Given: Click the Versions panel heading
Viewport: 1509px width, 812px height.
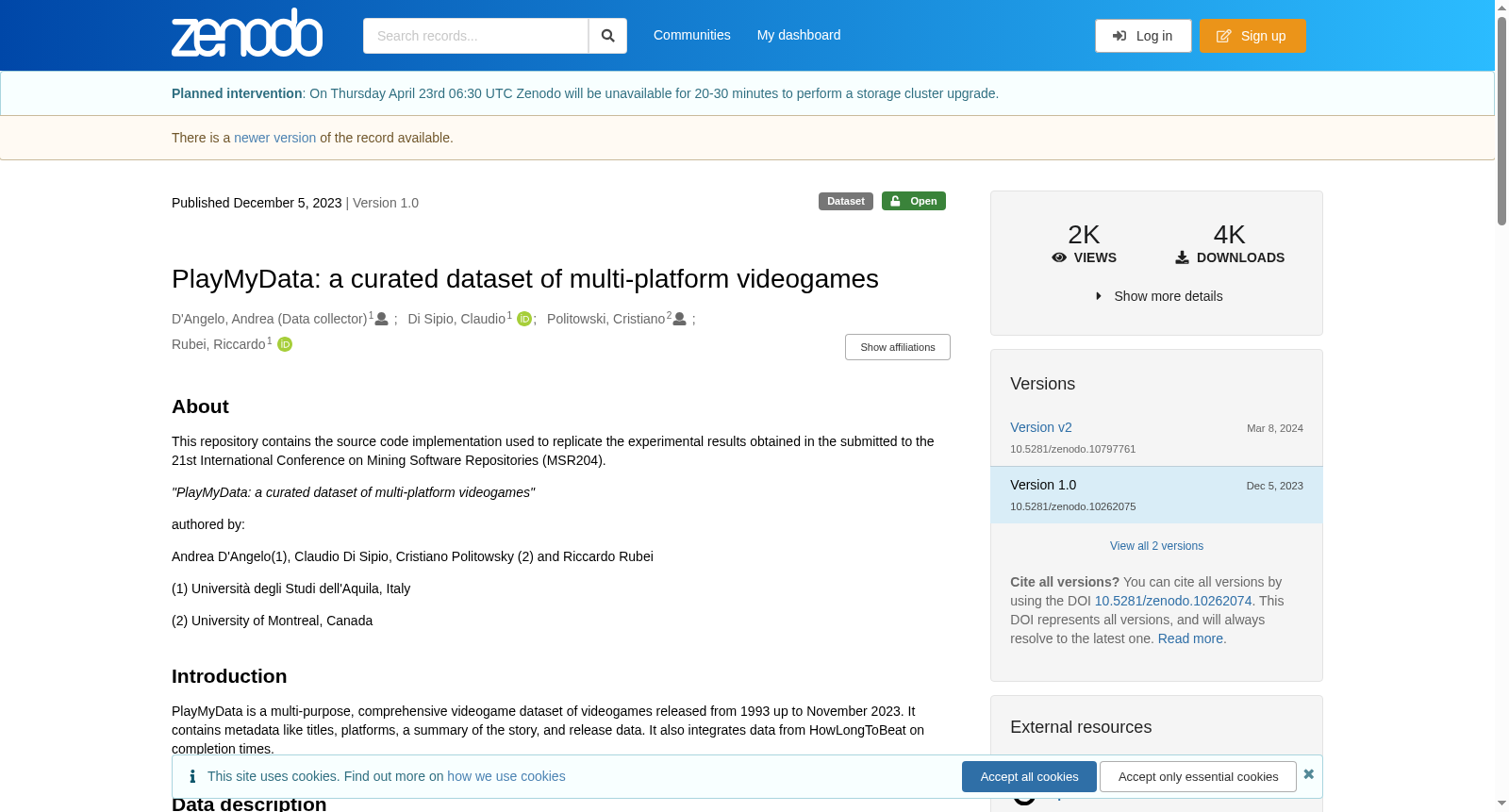Looking at the screenshot, I should click(1042, 384).
